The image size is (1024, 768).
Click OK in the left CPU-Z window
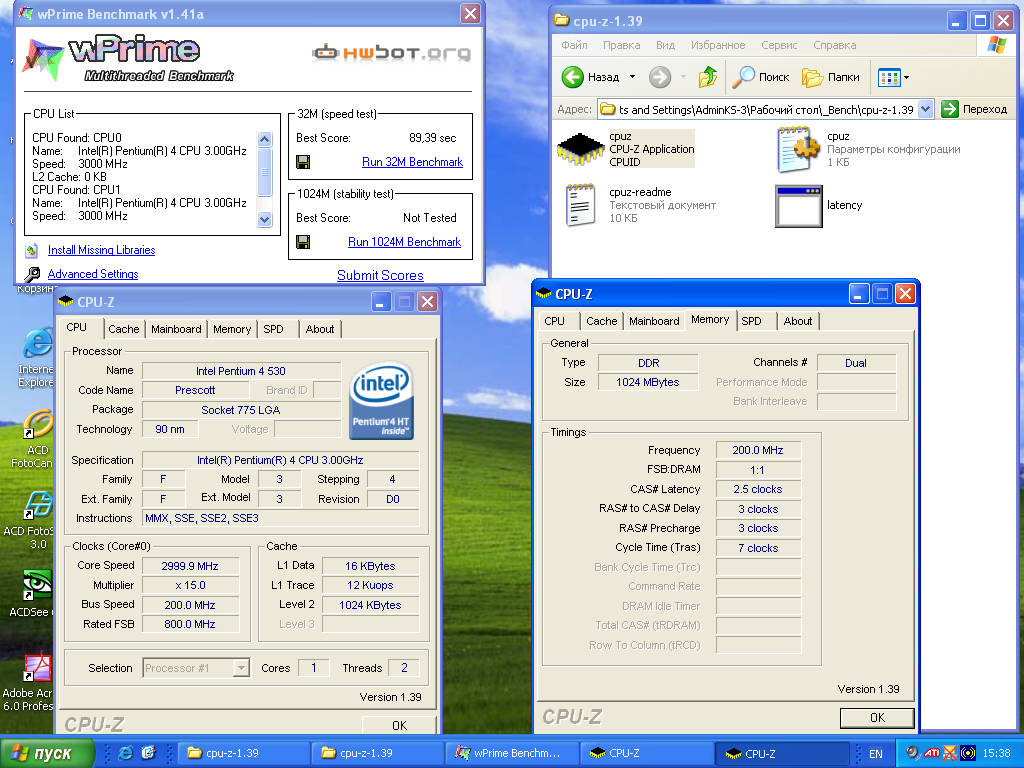(400, 725)
